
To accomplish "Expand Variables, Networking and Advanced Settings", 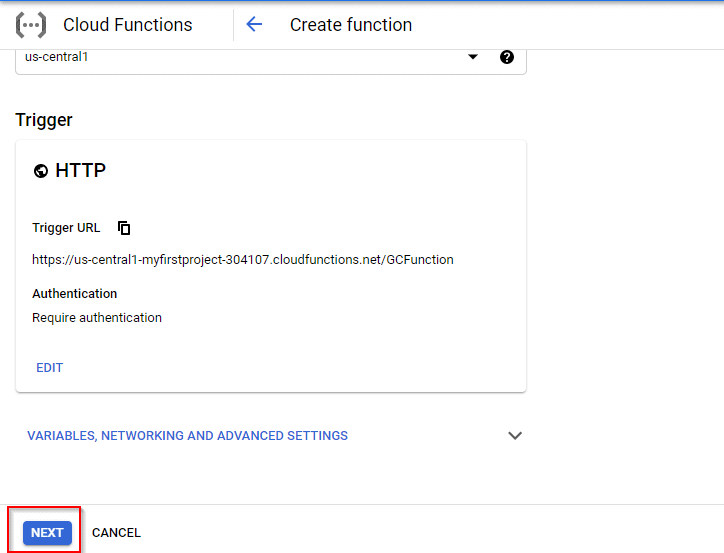I will [x=187, y=436].
